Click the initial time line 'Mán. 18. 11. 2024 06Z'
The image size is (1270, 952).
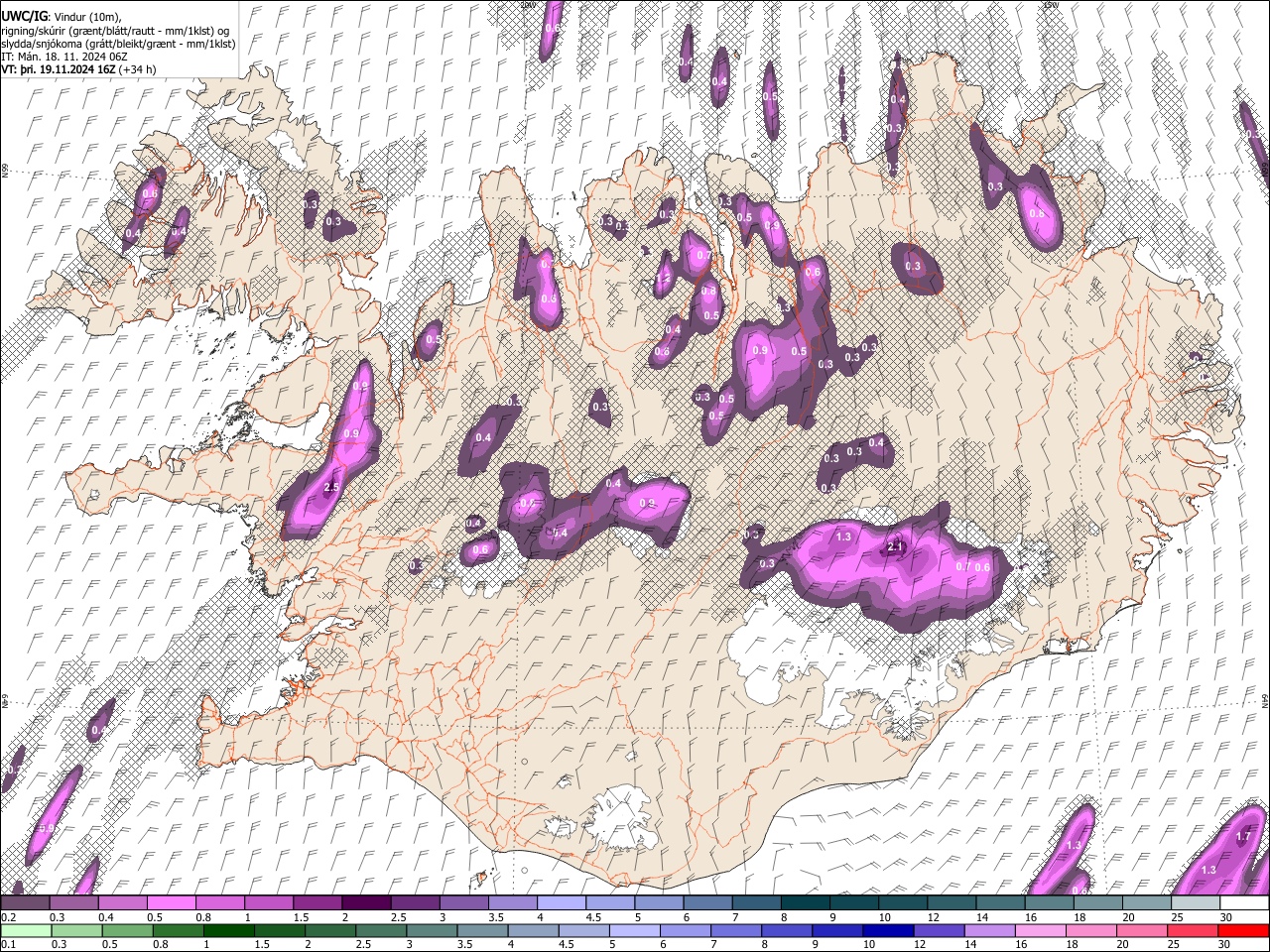coord(71,57)
